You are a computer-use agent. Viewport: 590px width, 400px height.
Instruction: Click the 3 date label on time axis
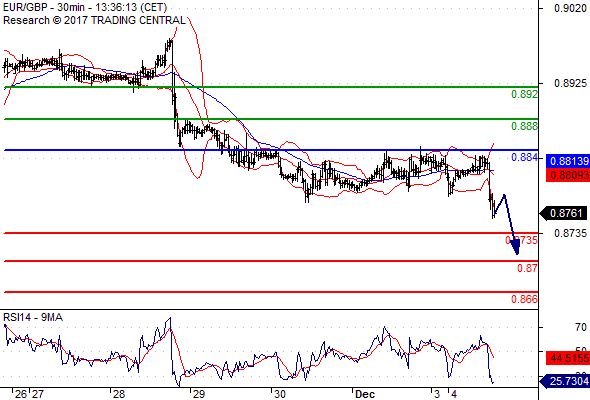coord(437,394)
